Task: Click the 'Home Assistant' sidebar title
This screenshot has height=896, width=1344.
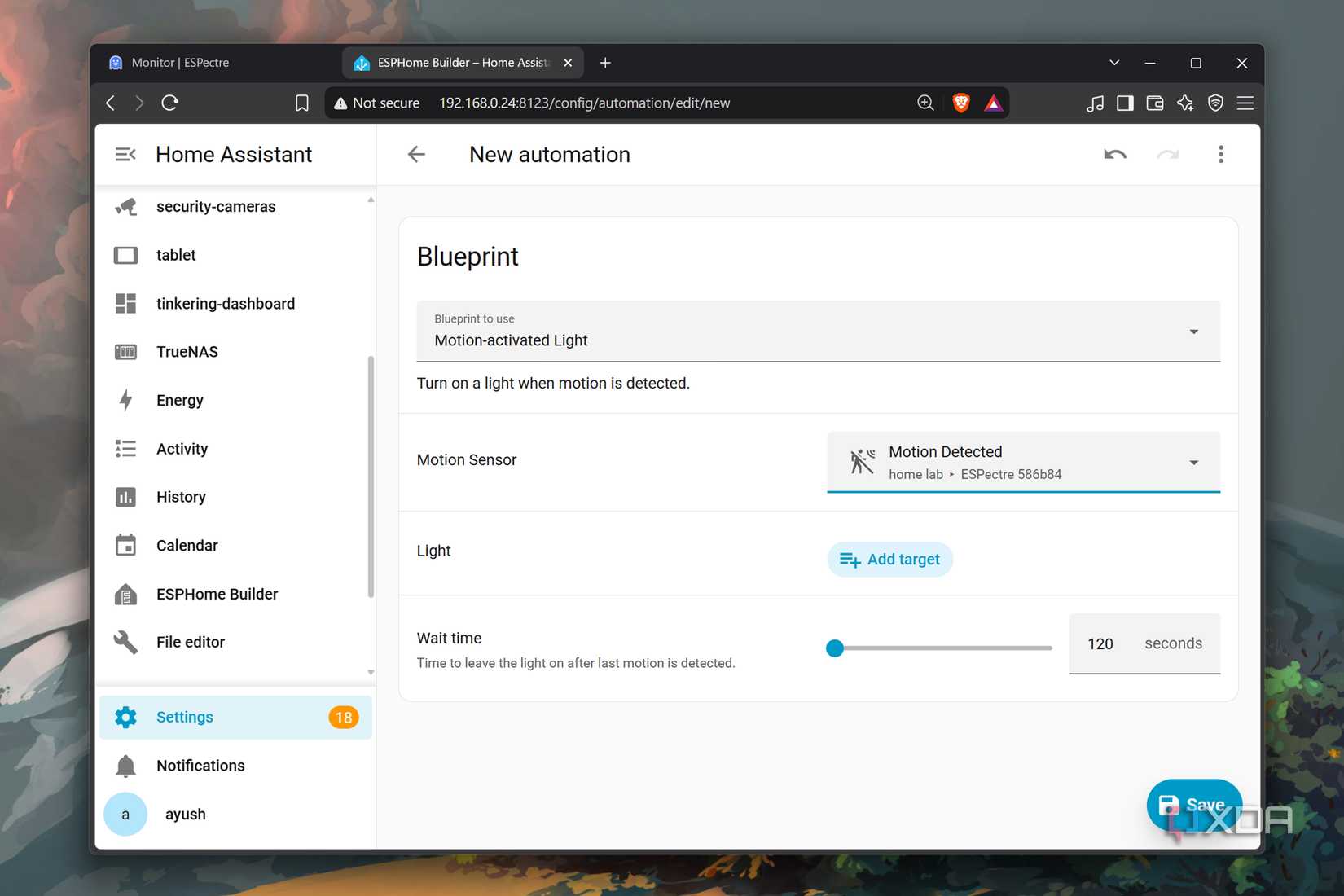Action: coord(234,154)
